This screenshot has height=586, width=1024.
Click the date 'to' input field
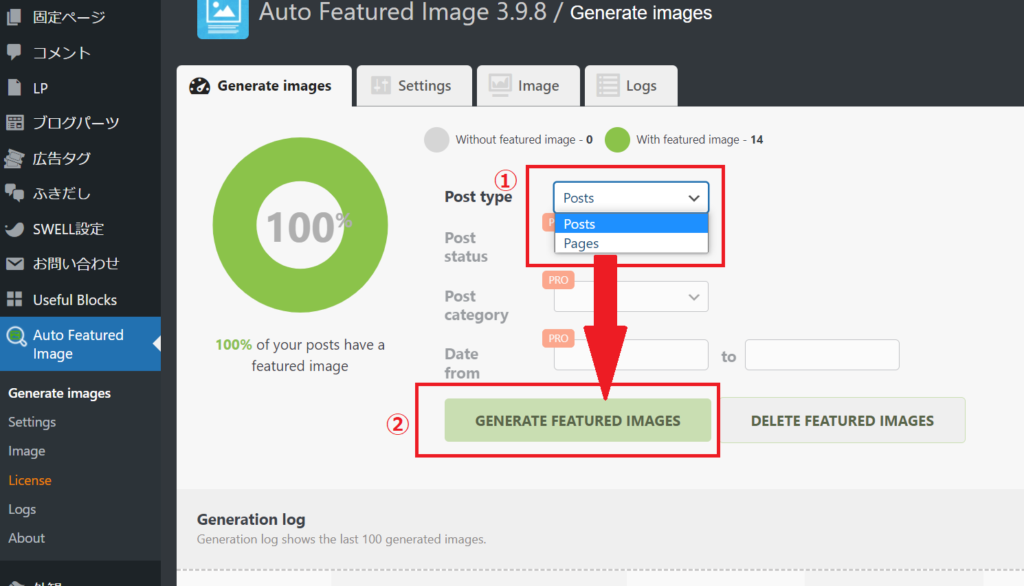[x=822, y=355]
